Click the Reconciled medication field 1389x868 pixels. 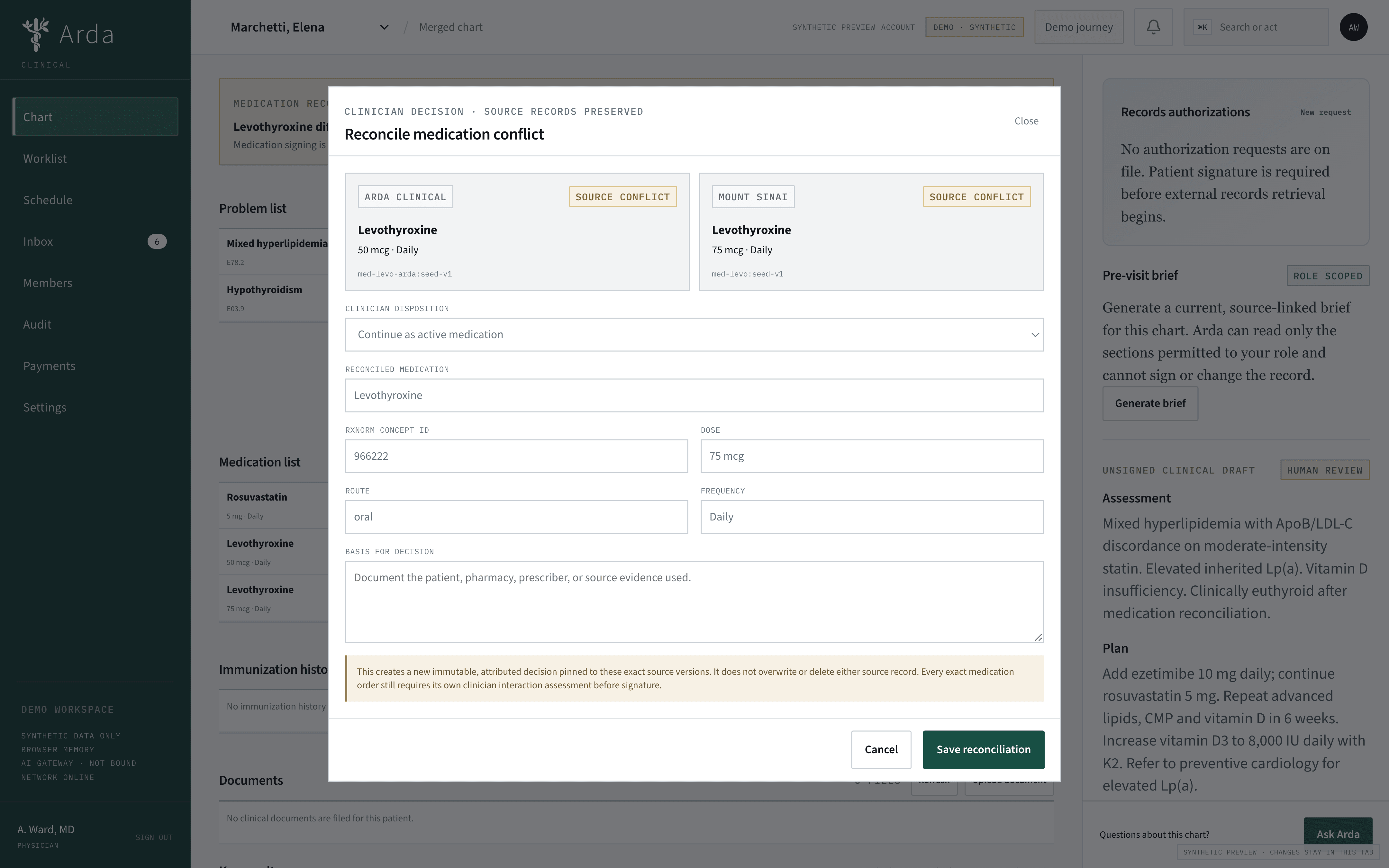694,395
